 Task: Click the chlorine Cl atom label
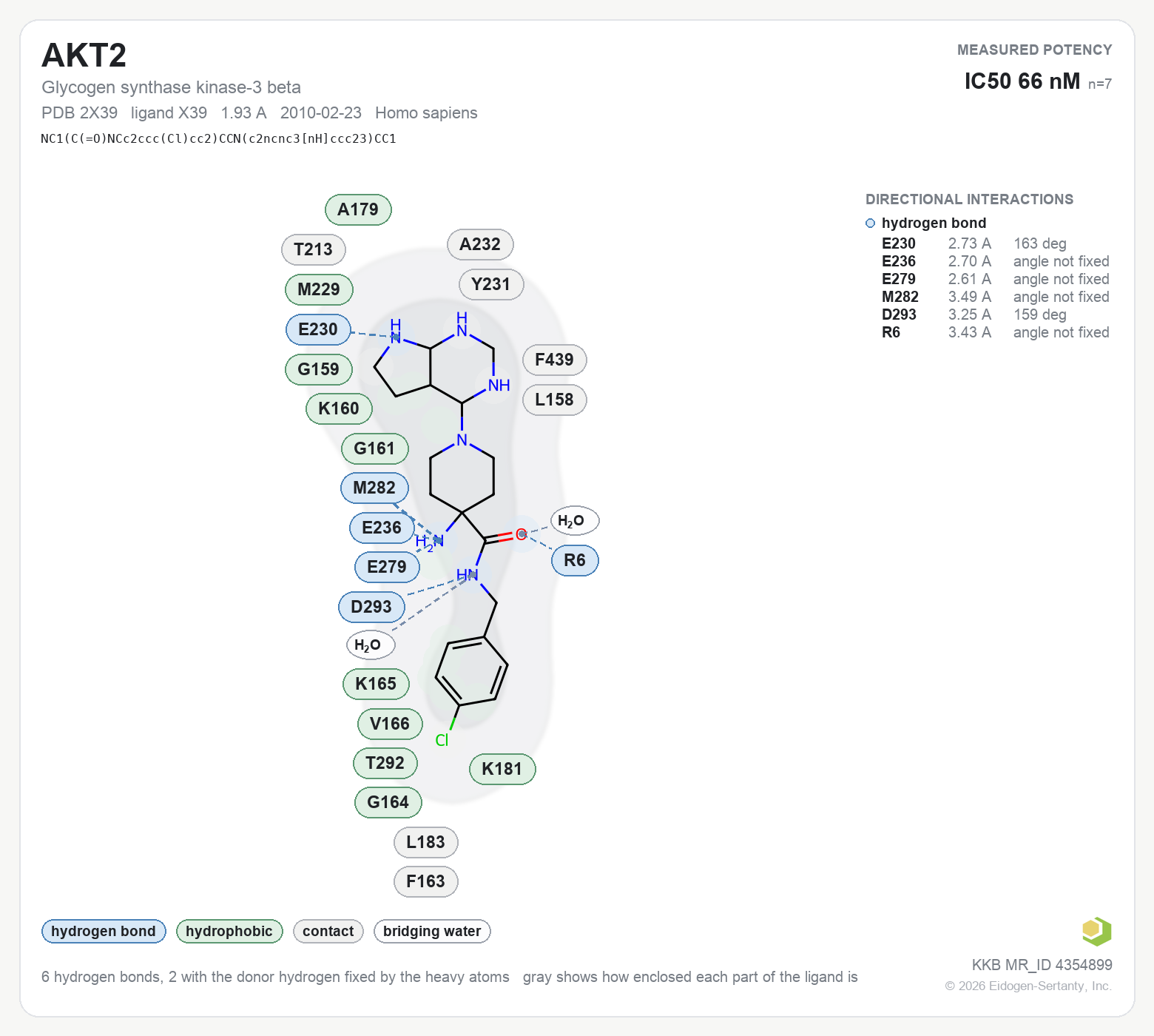[442, 740]
